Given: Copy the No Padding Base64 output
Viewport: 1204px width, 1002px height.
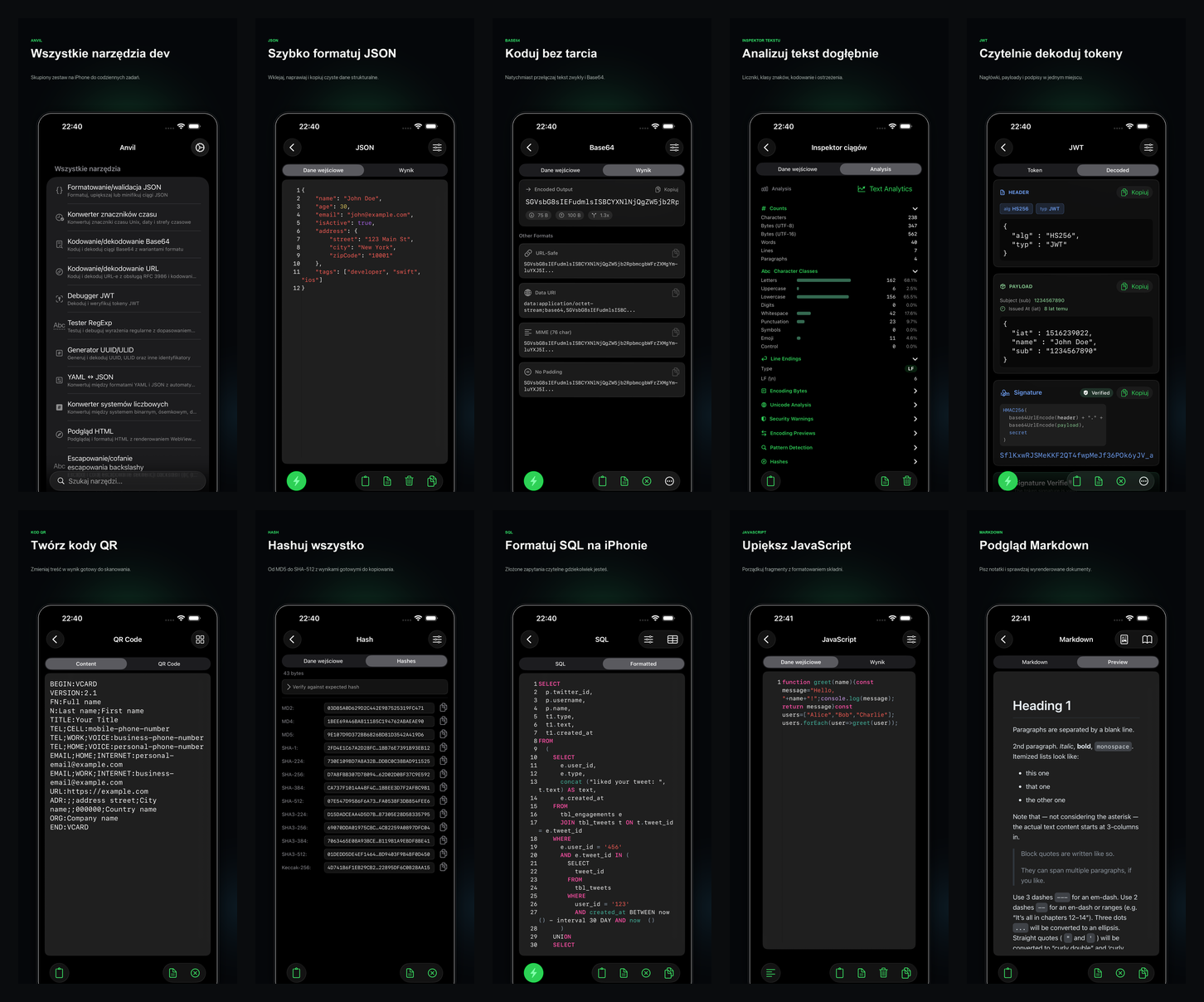Looking at the screenshot, I should pos(675,372).
